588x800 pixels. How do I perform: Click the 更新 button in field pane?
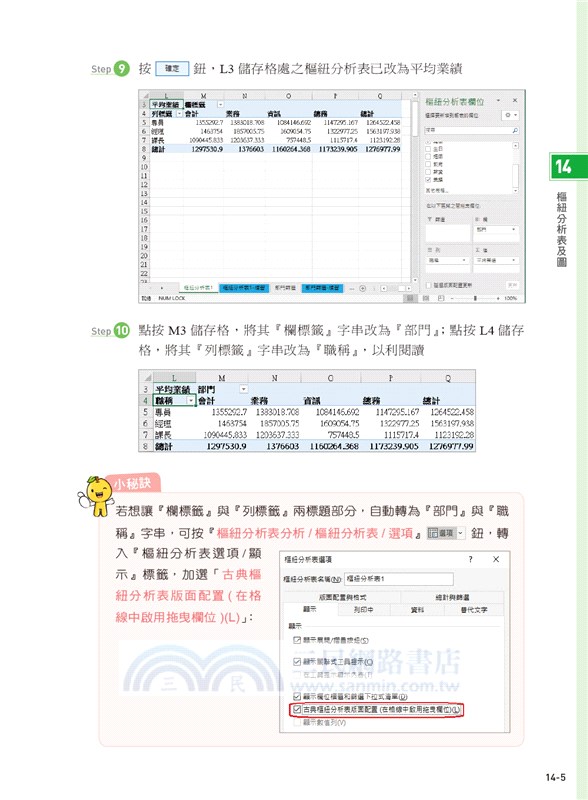click(x=512, y=285)
